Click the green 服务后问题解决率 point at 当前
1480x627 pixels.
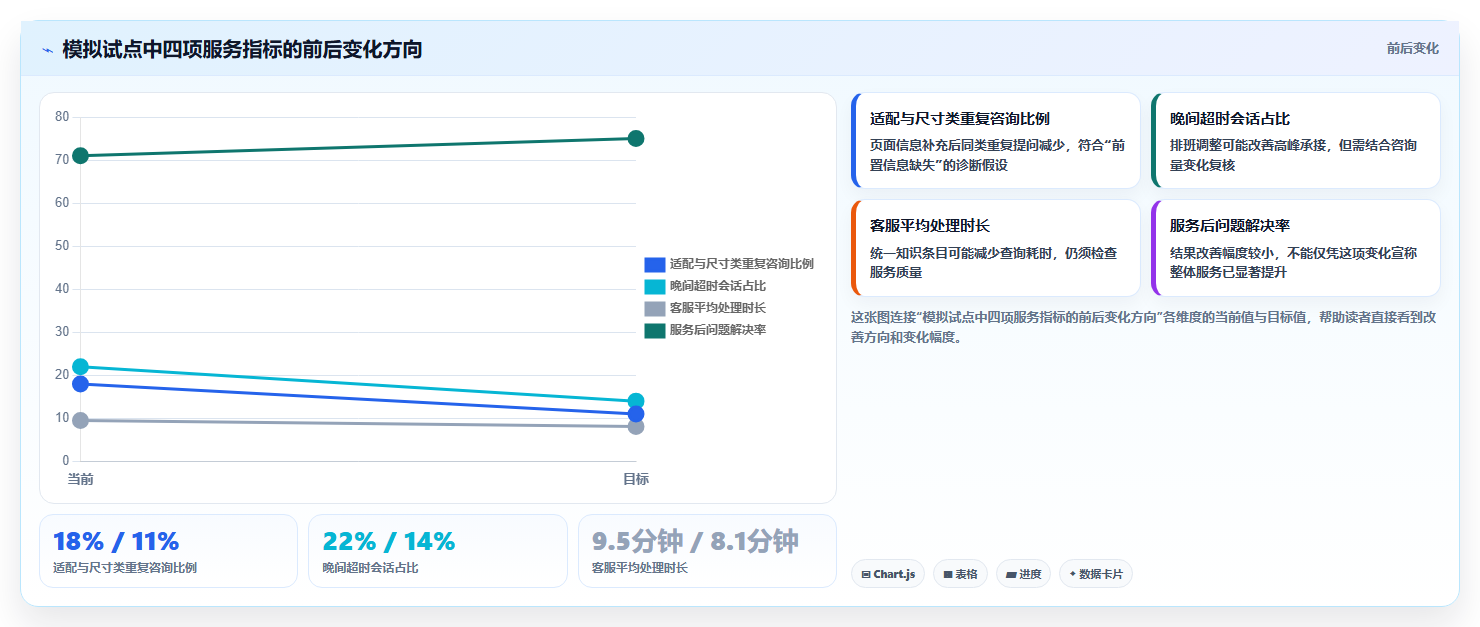click(x=80, y=155)
